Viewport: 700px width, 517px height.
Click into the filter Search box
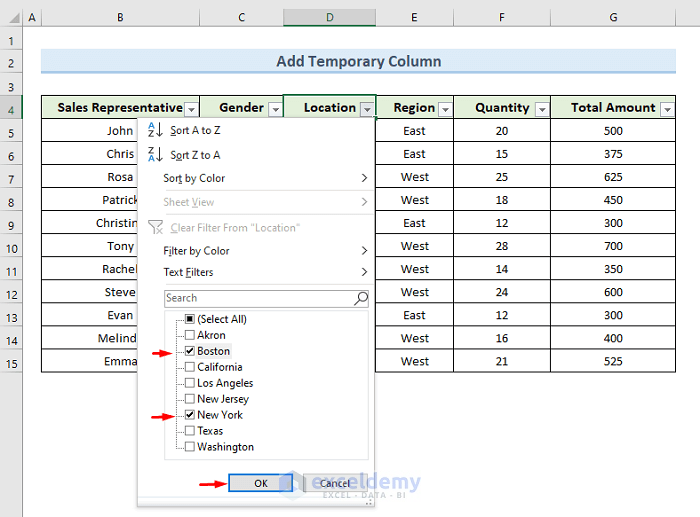(258, 298)
